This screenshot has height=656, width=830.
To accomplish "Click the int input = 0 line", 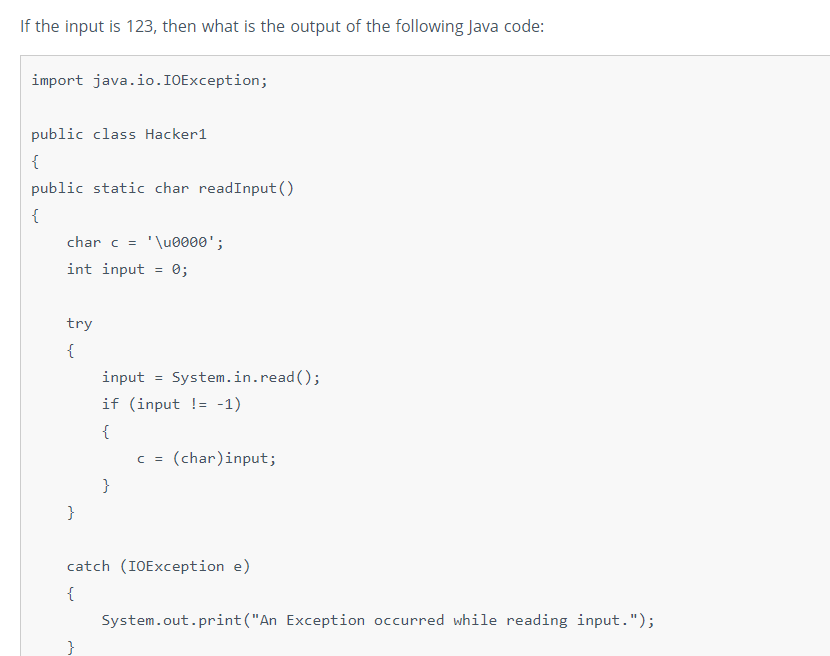I will pyautogui.click(x=127, y=269).
